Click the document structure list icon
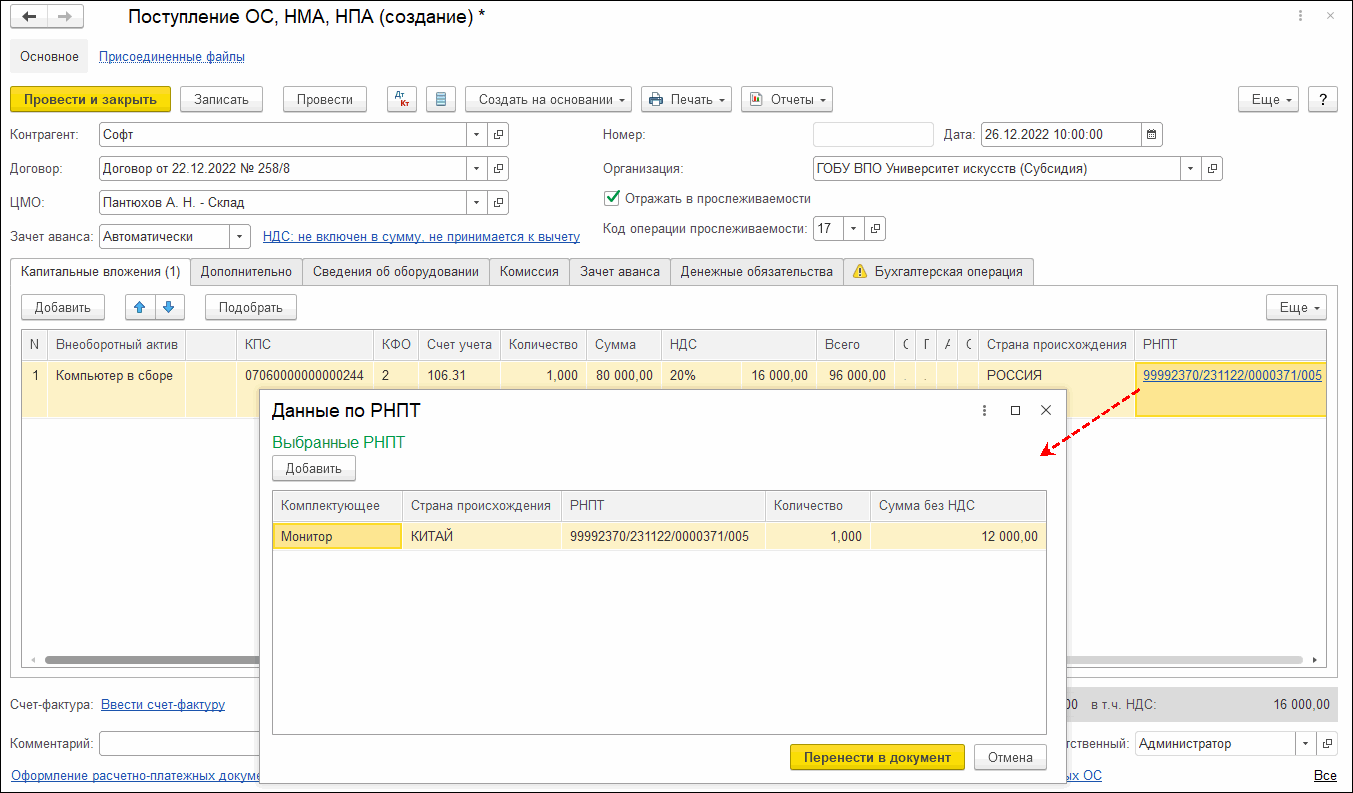The image size is (1353, 793). pyautogui.click(x=442, y=99)
